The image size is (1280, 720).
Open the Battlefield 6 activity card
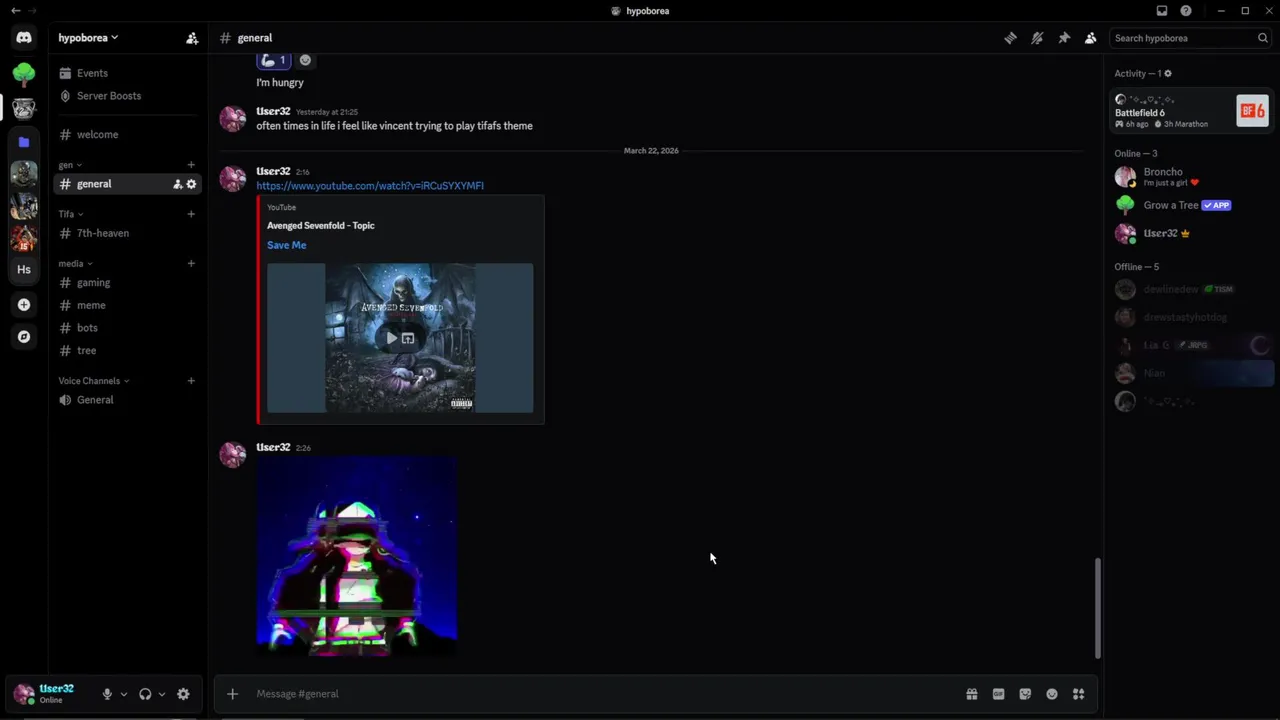click(x=1191, y=111)
